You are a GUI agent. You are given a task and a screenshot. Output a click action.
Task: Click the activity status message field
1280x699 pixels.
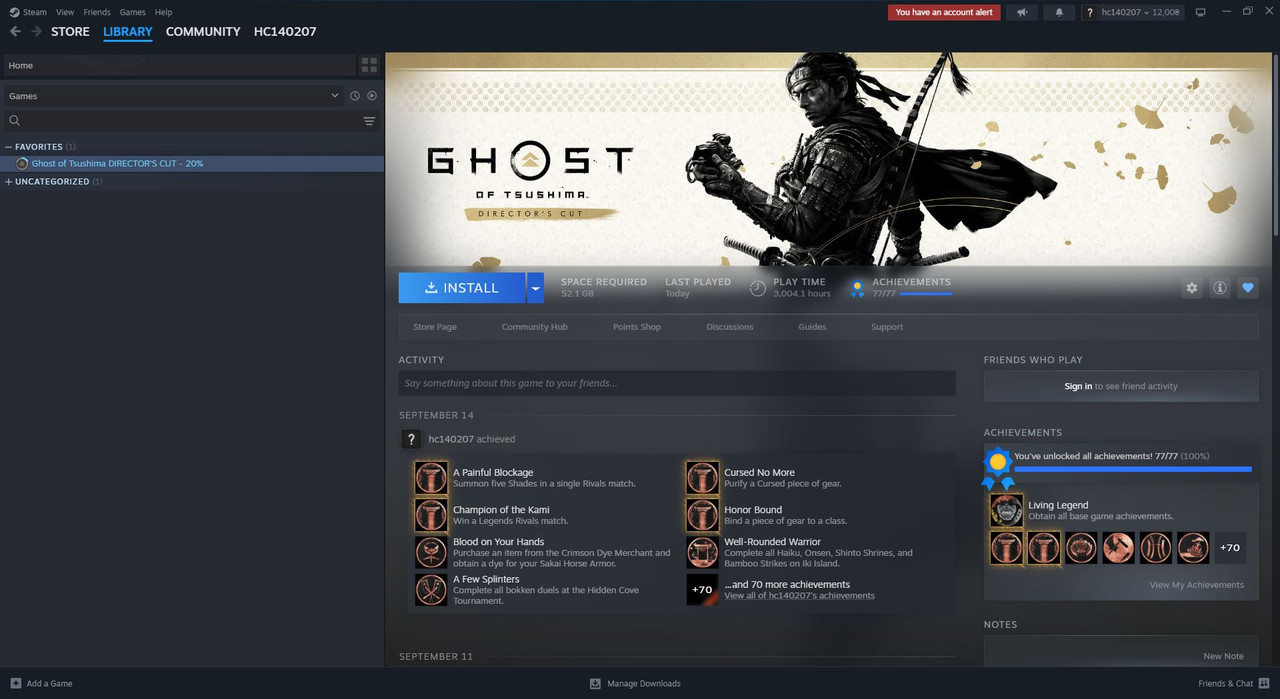(677, 383)
